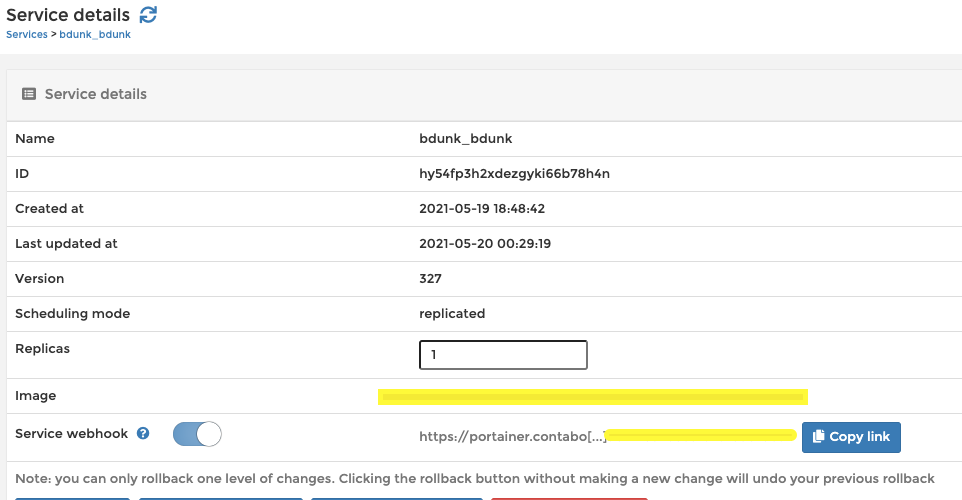962x500 pixels.
Task: Click the Service webhook help question icon
Action: [x=143, y=433]
